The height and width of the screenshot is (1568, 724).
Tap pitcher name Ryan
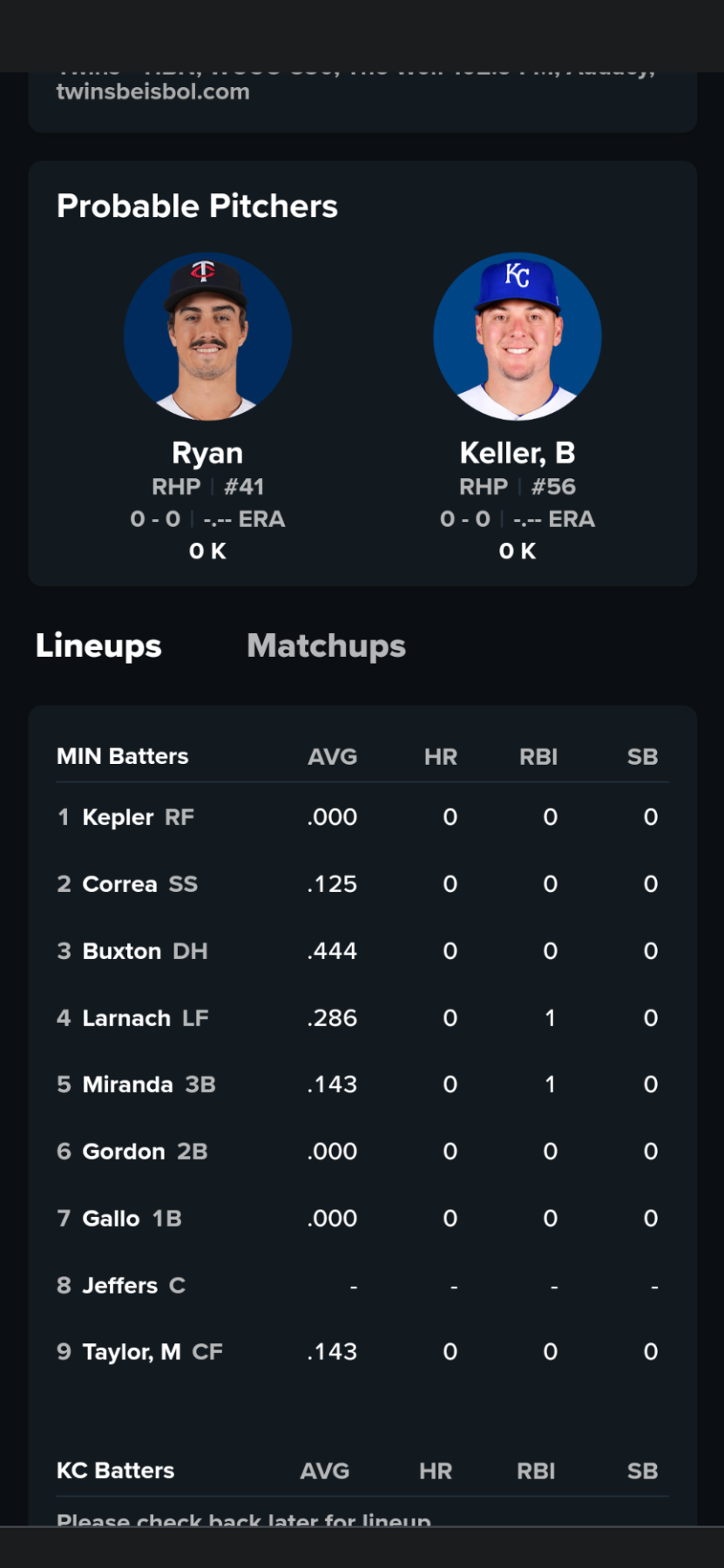(207, 453)
